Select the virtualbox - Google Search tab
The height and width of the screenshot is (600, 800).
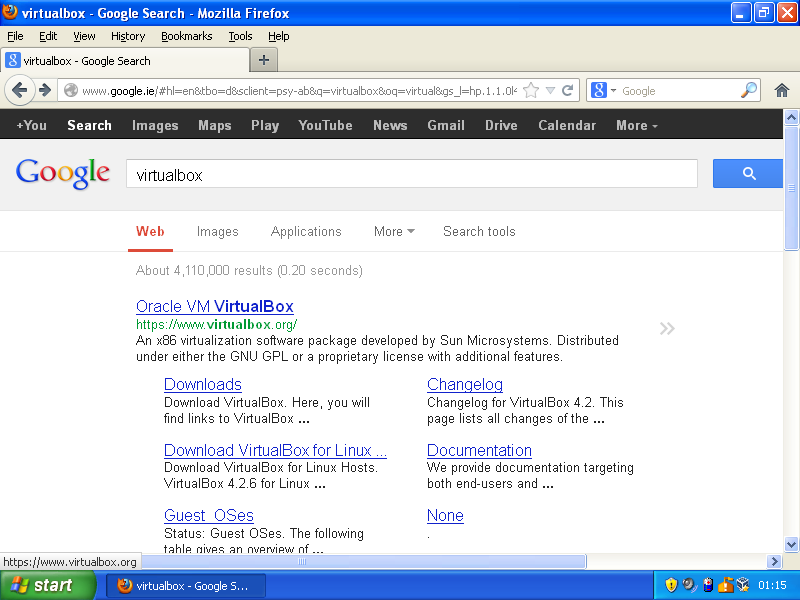click(x=124, y=61)
